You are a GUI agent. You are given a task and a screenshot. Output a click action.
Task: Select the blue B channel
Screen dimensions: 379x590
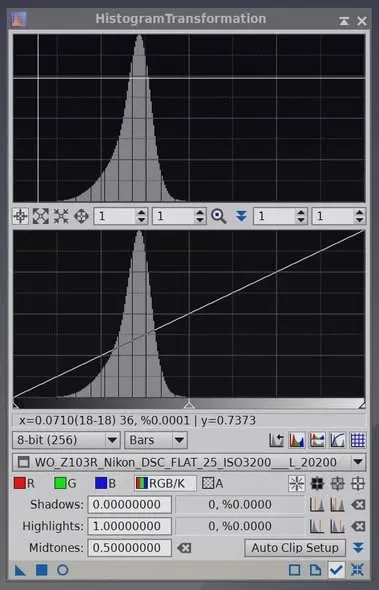[x=105, y=484]
